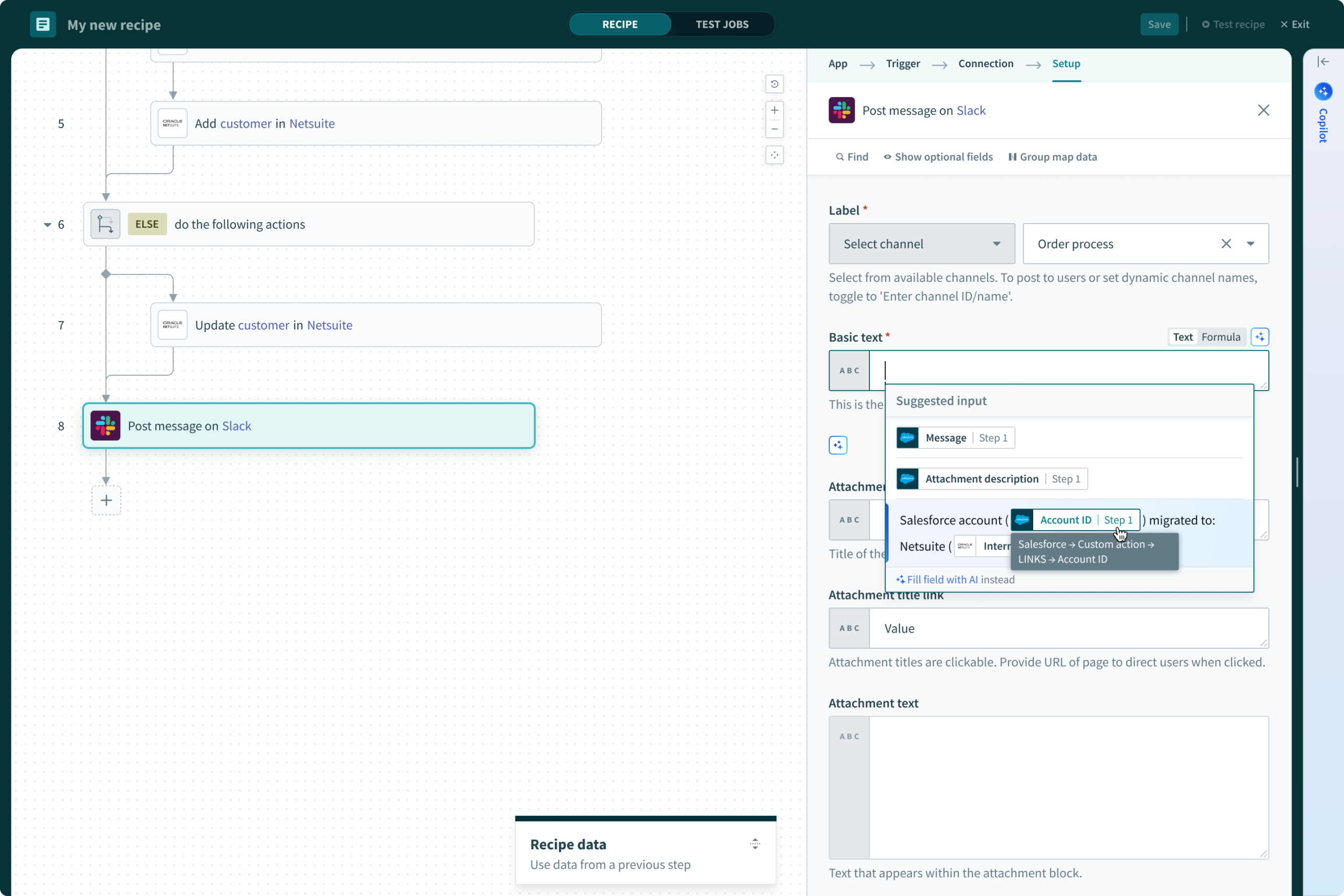Switch Basic text to Formula mode

point(1221,337)
